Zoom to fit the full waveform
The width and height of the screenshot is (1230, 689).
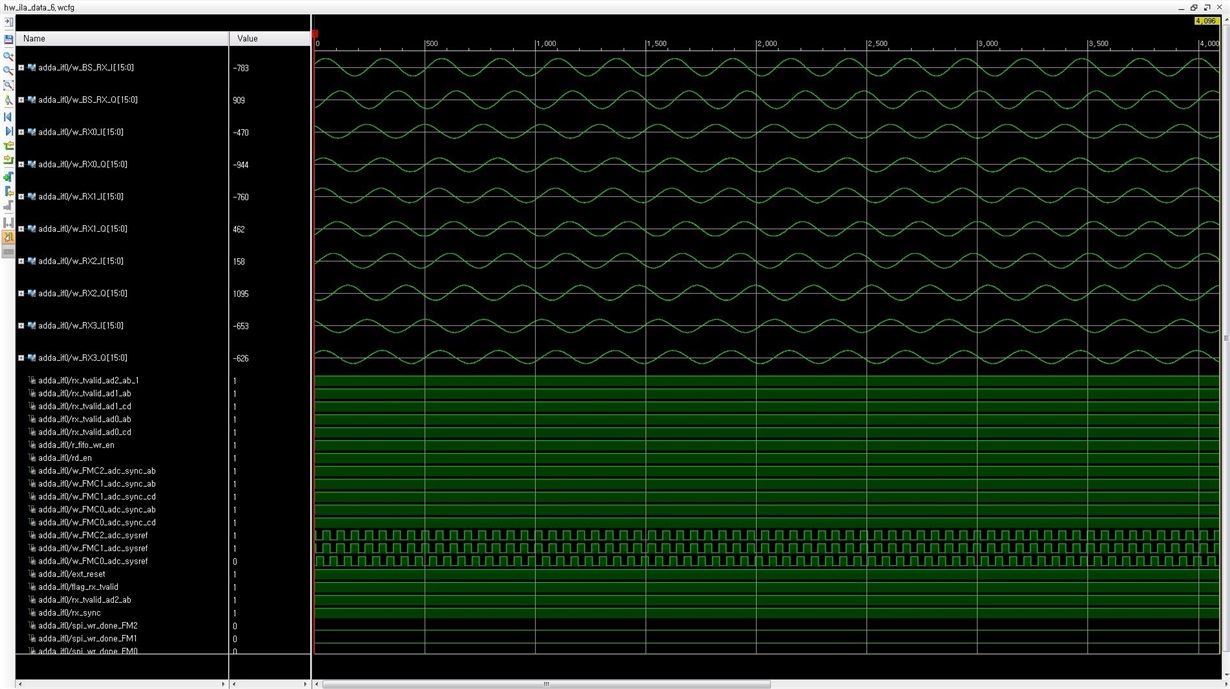[8, 85]
